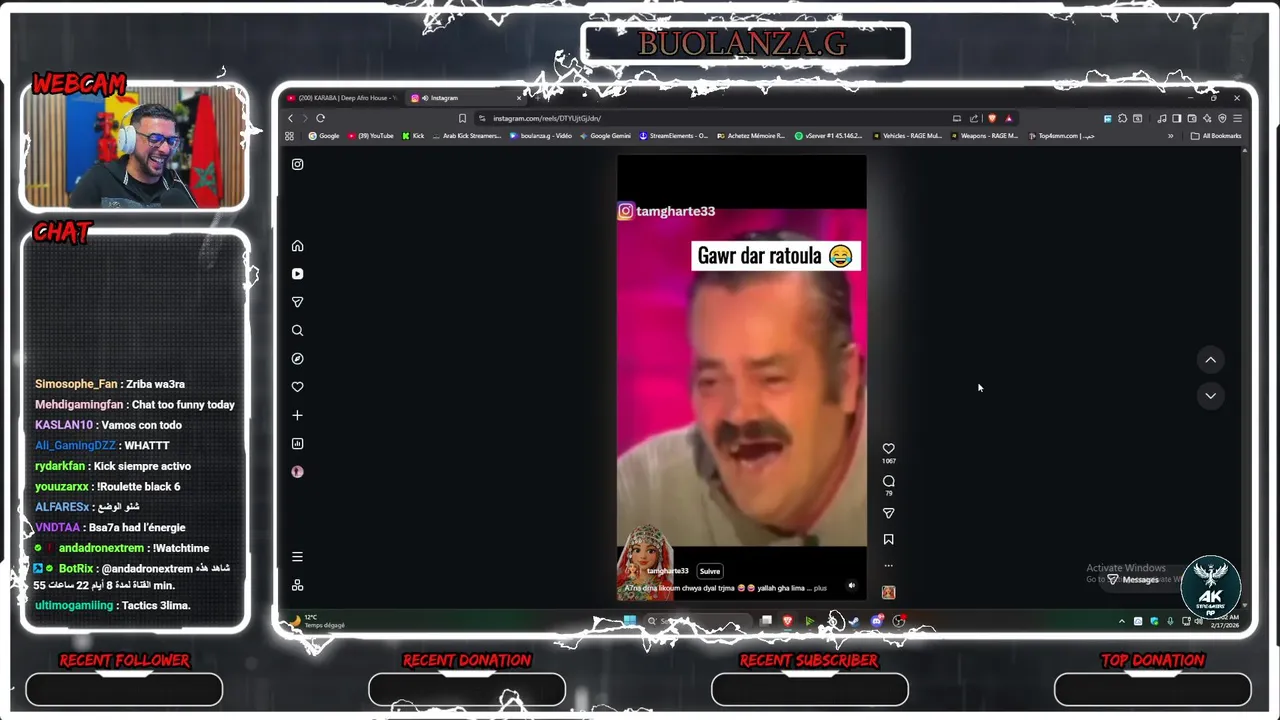Expand the caption with 'plus' link
Image resolution: width=1280 pixels, height=720 pixels.
820,588
